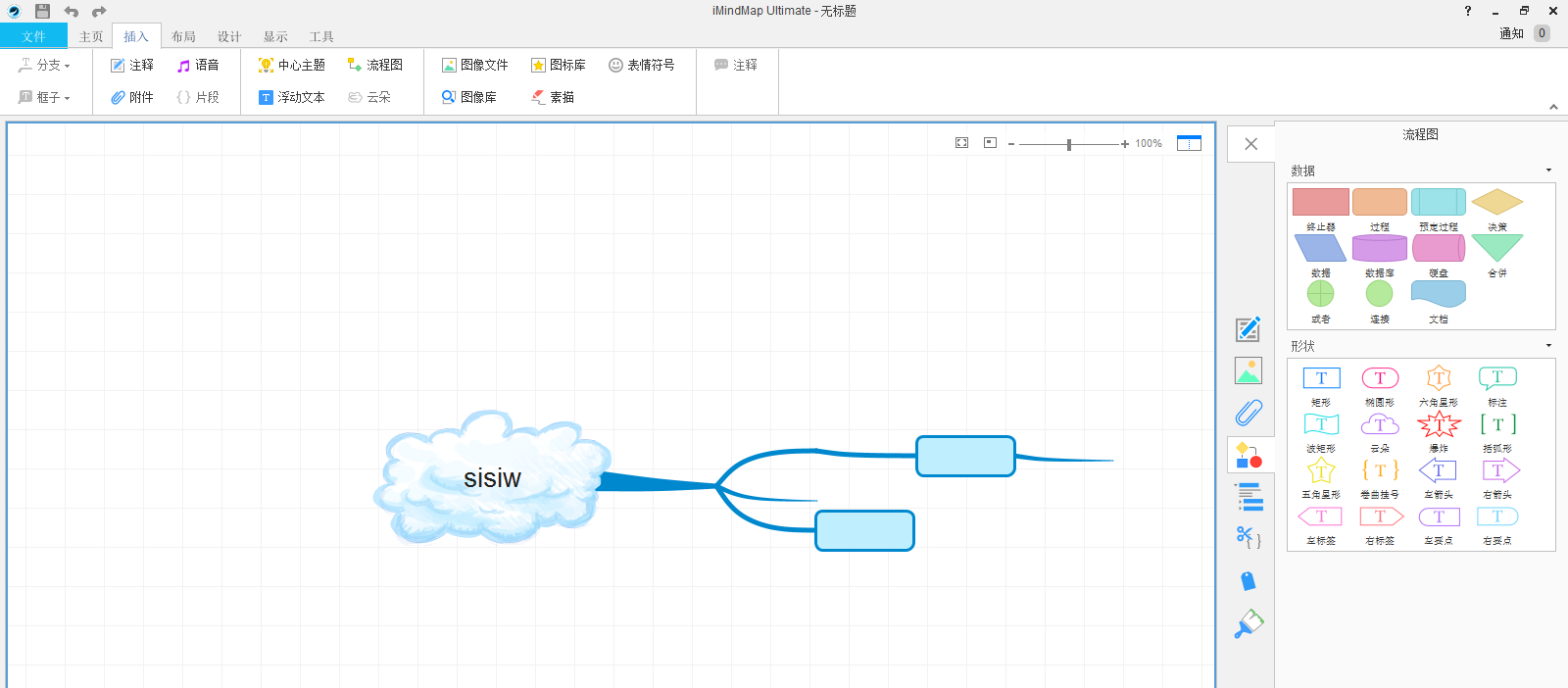This screenshot has height=688, width=1568.
Task: Insert 浮动文本 floating text
Action: 292,97
